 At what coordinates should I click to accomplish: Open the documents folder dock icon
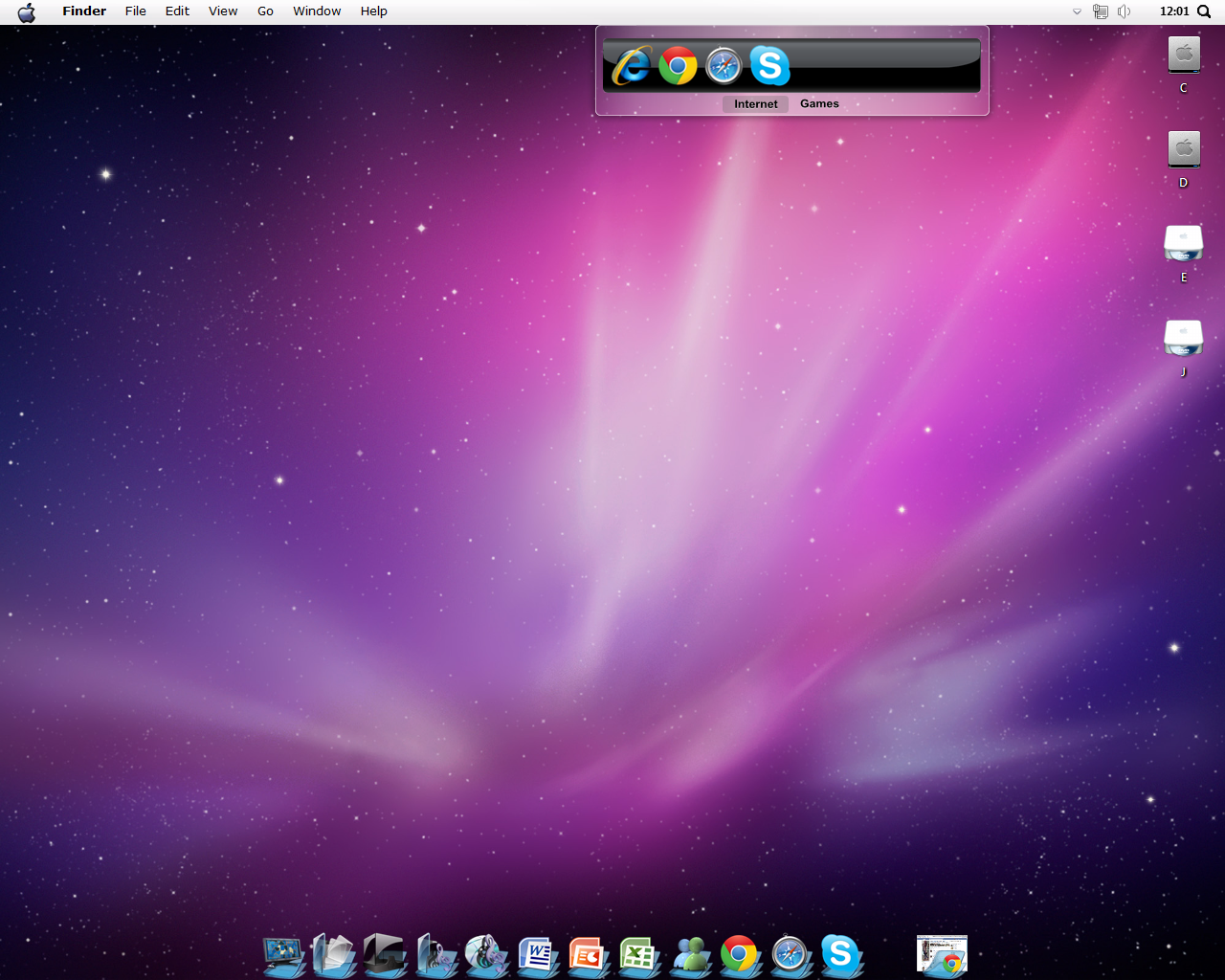[x=334, y=955]
